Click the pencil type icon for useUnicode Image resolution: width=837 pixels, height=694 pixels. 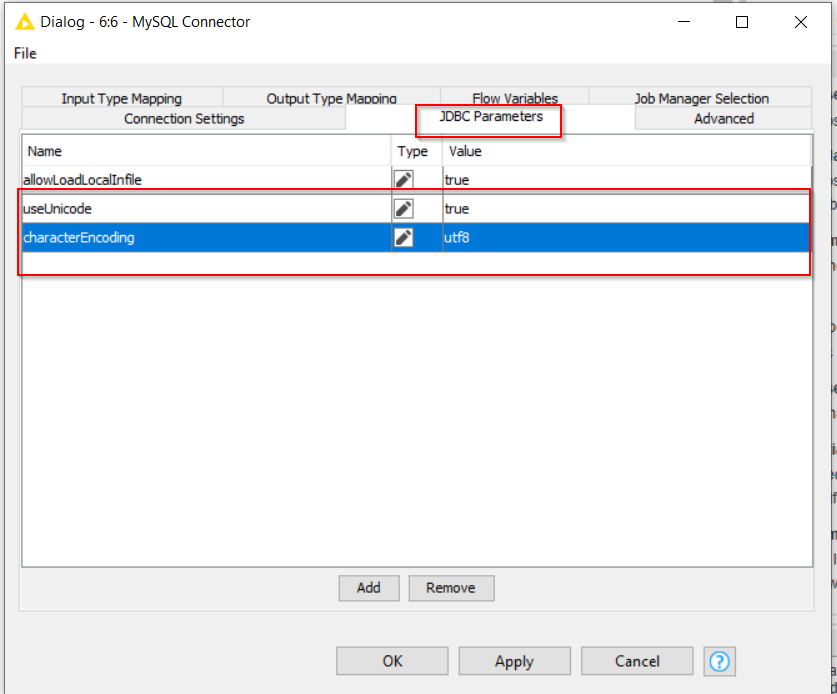click(404, 208)
